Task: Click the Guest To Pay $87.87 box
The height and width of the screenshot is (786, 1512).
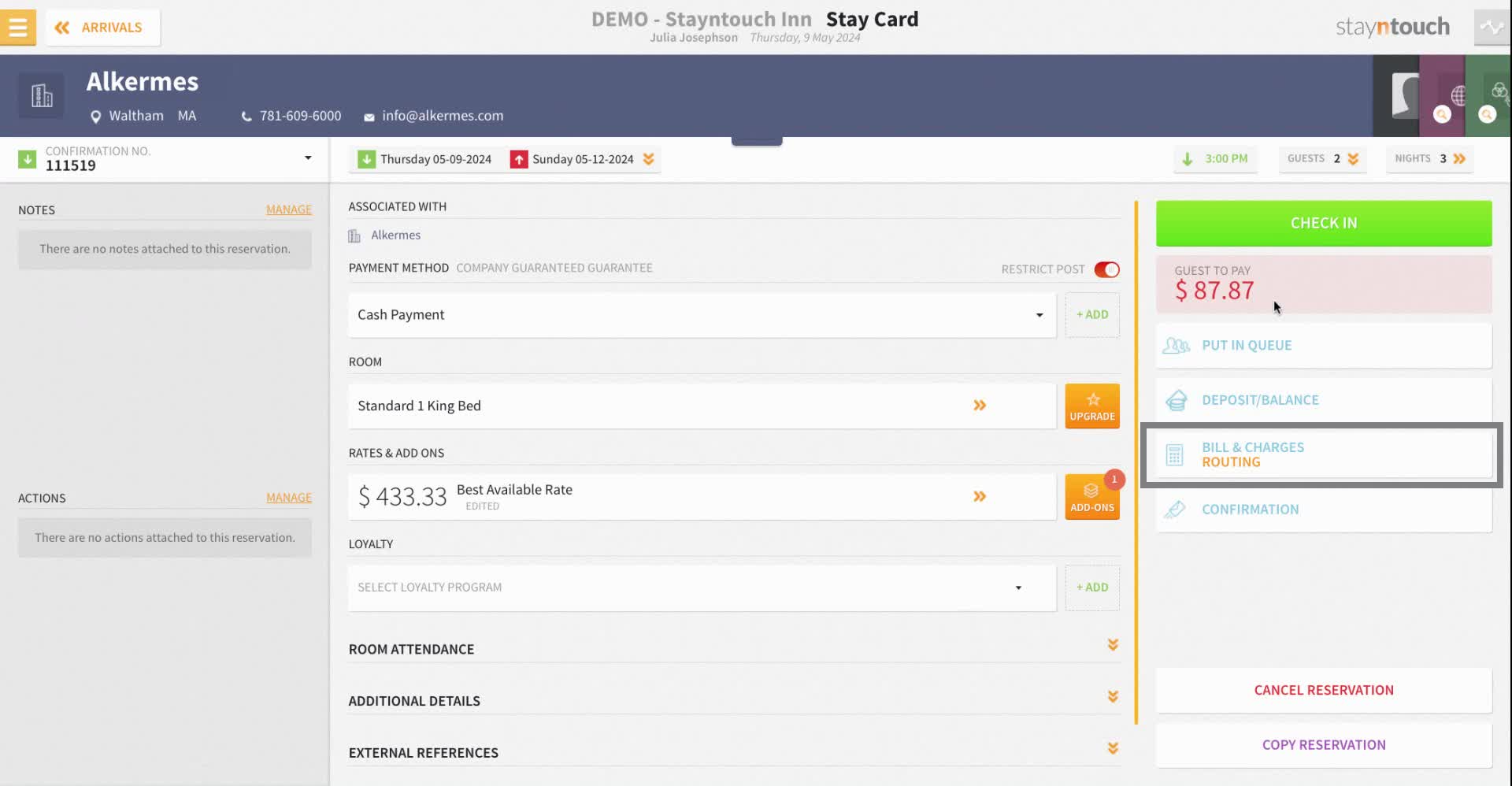Action: 1324,284
